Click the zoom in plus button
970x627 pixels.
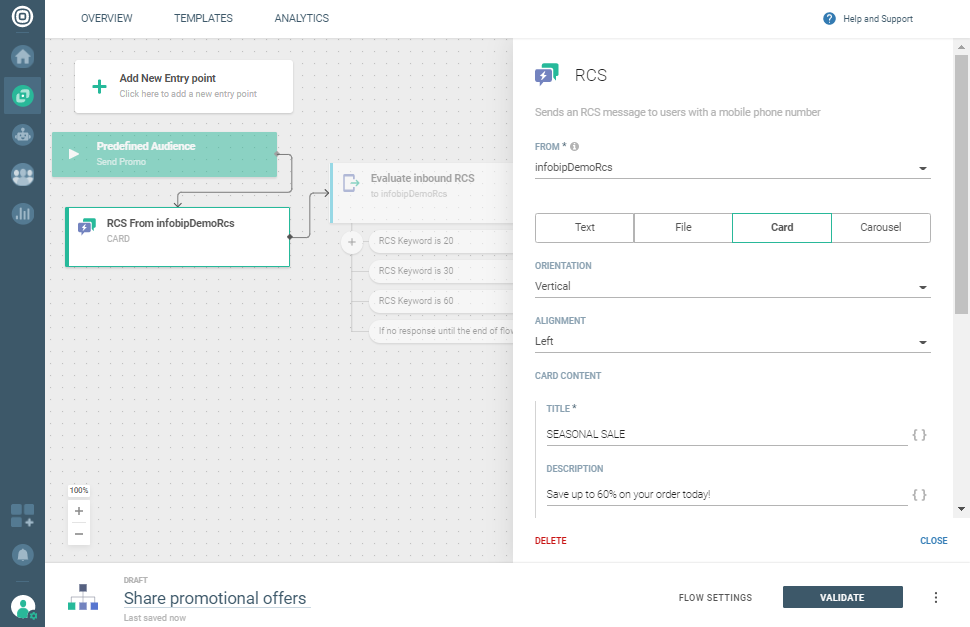pyautogui.click(x=79, y=511)
